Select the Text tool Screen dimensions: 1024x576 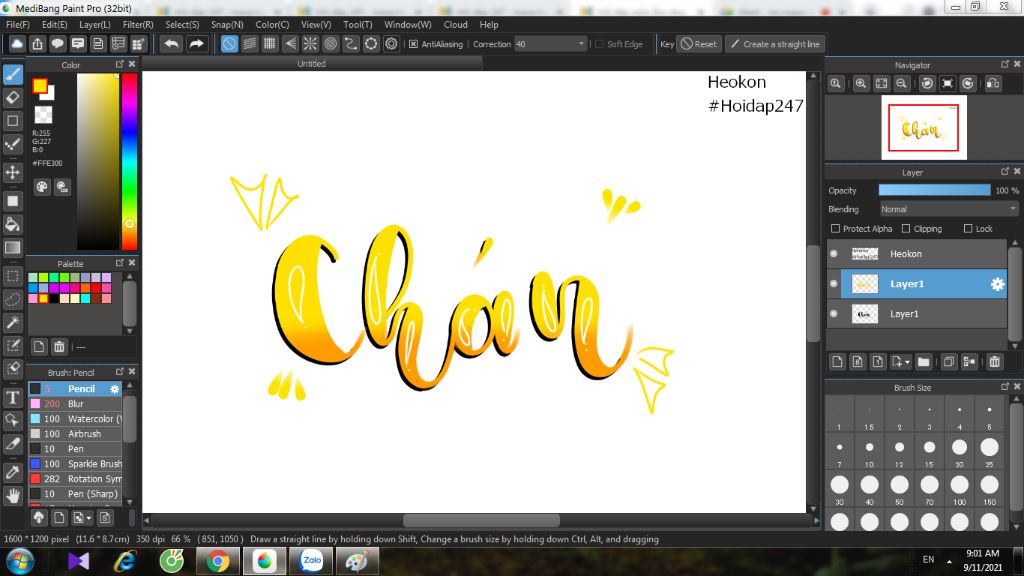(12, 398)
